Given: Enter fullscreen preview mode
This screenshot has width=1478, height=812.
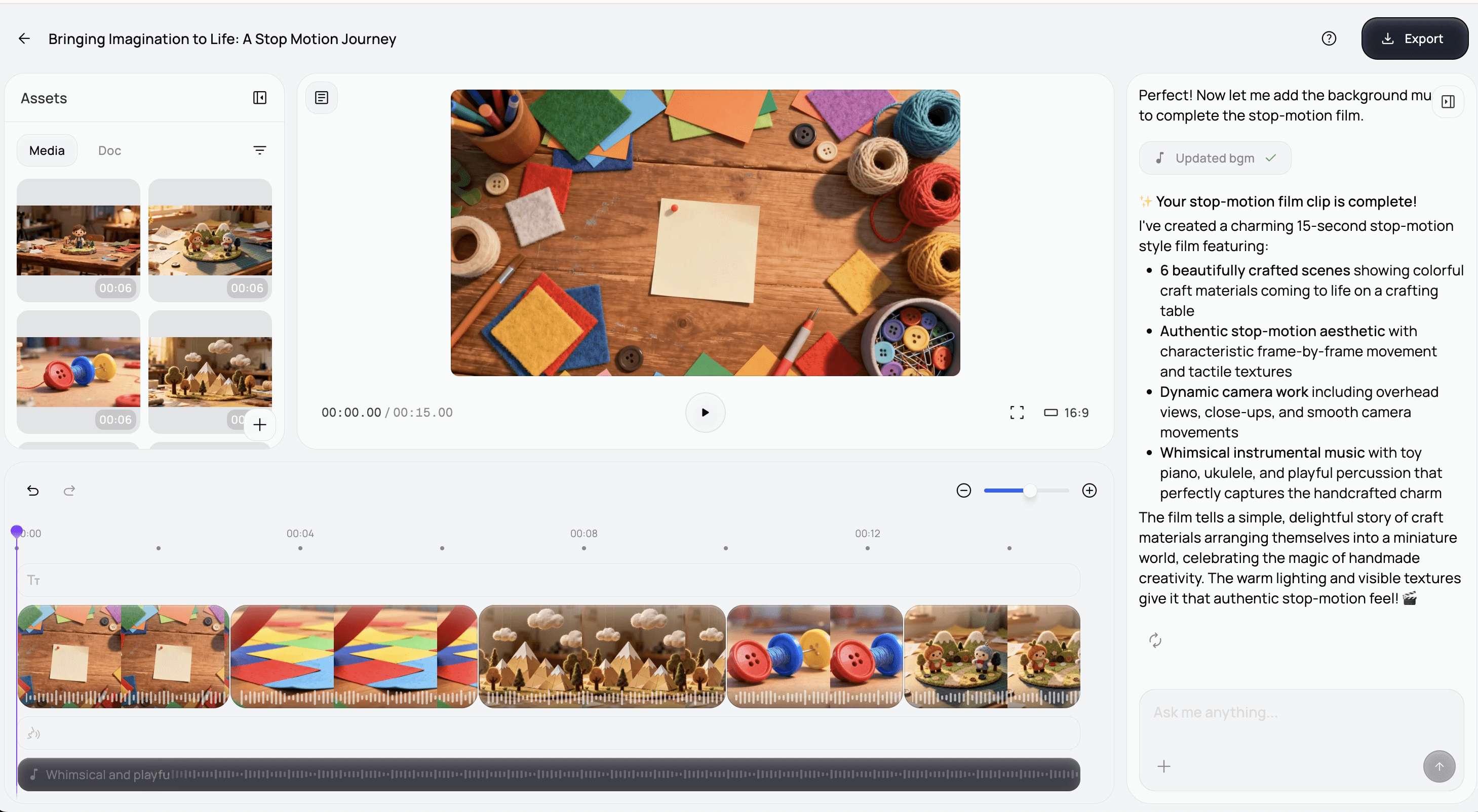Looking at the screenshot, I should [x=1016, y=412].
